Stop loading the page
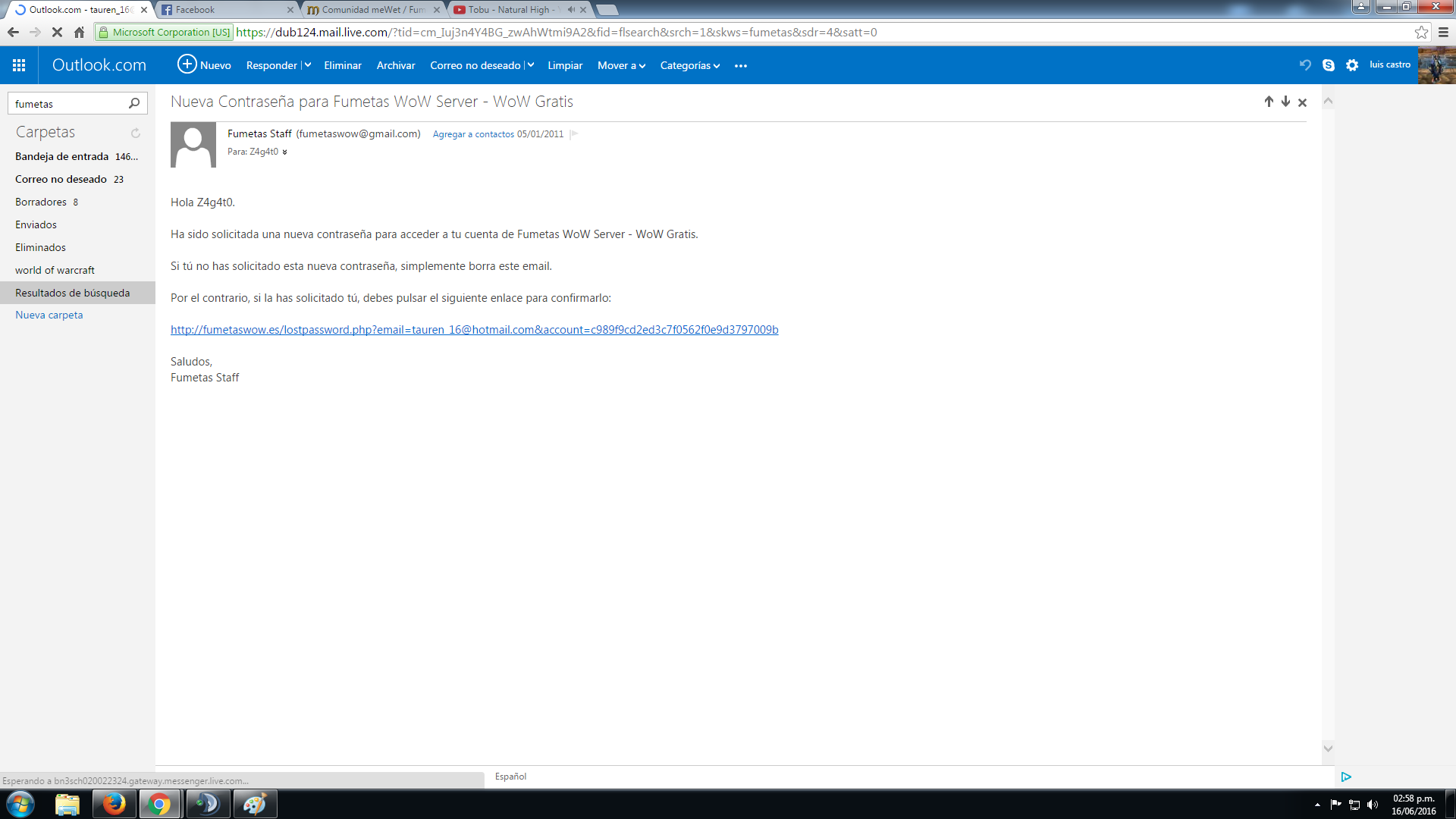 [57, 32]
